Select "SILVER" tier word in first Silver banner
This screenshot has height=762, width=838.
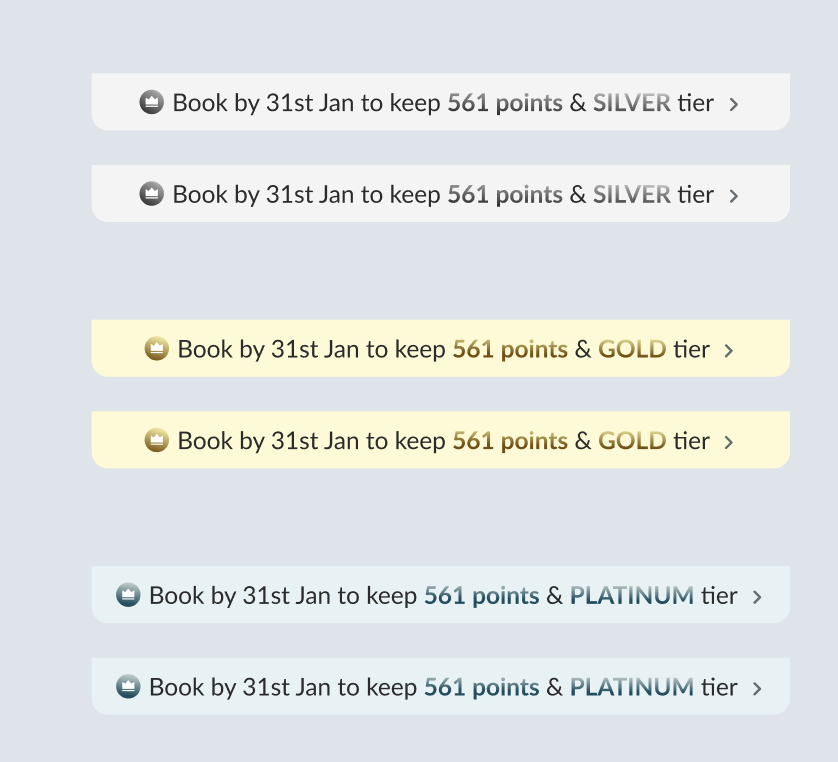click(631, 103)
